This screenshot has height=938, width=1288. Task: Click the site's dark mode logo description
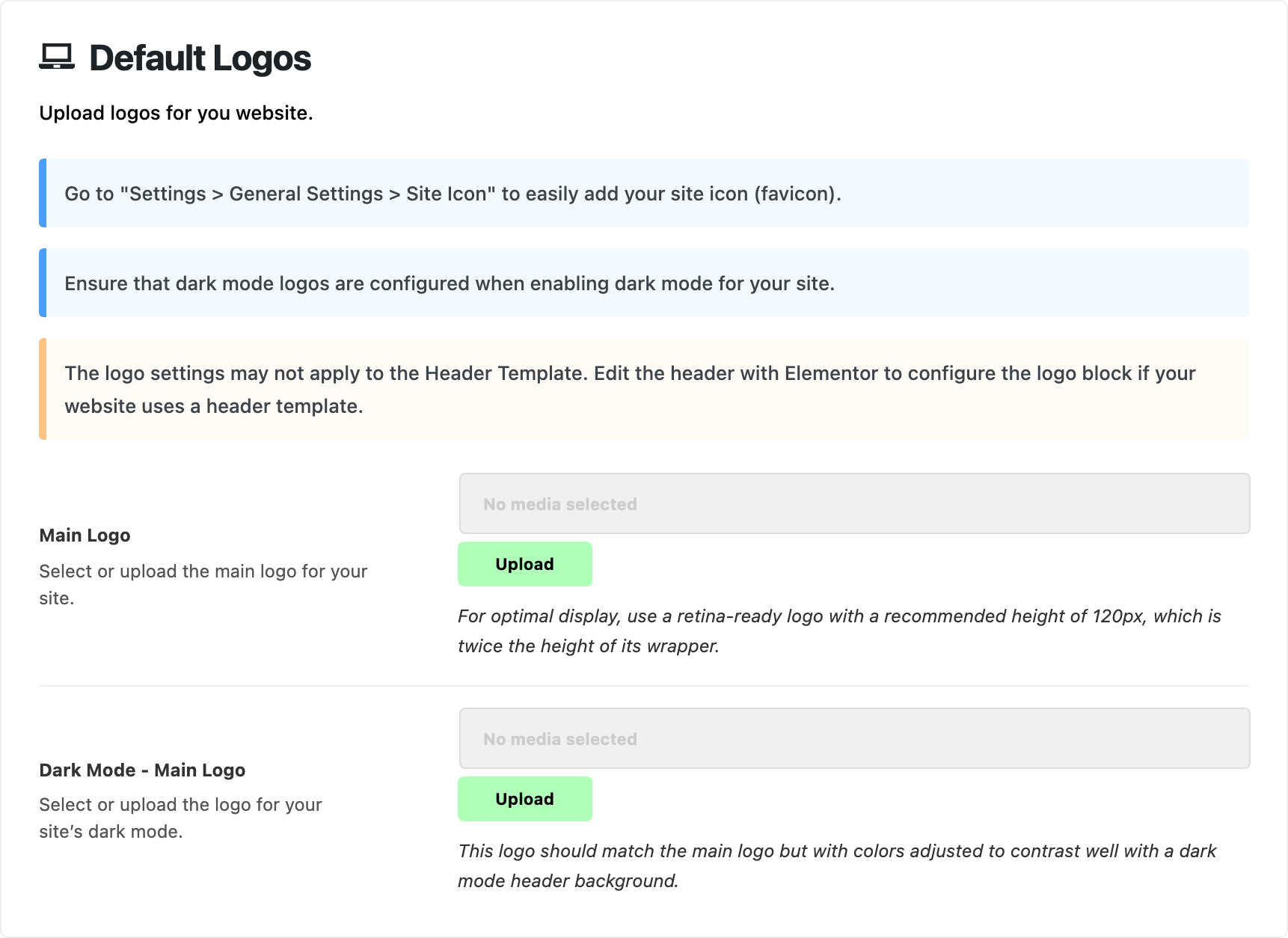tap(180, 818)
